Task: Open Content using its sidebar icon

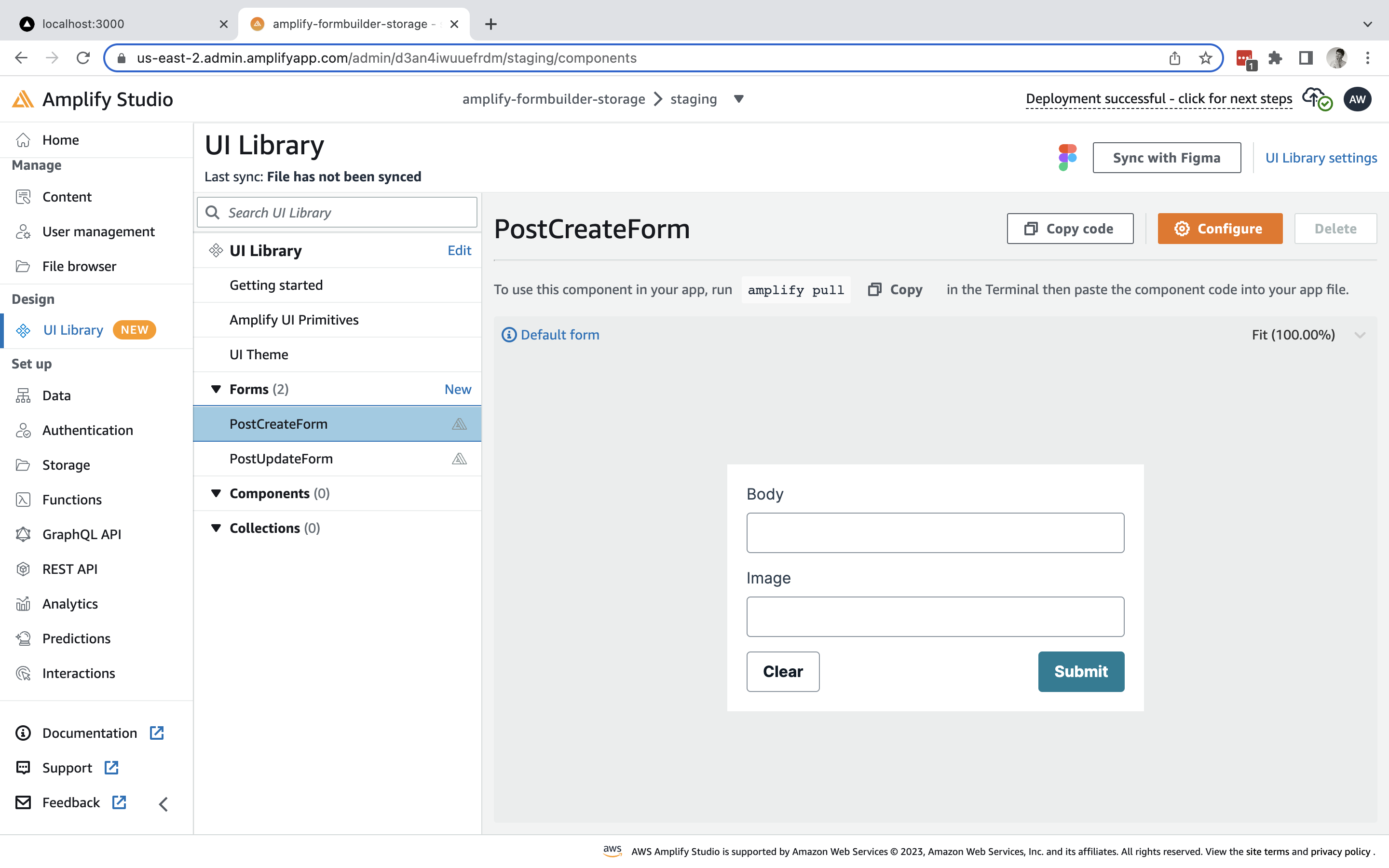Action: point(23,196)
